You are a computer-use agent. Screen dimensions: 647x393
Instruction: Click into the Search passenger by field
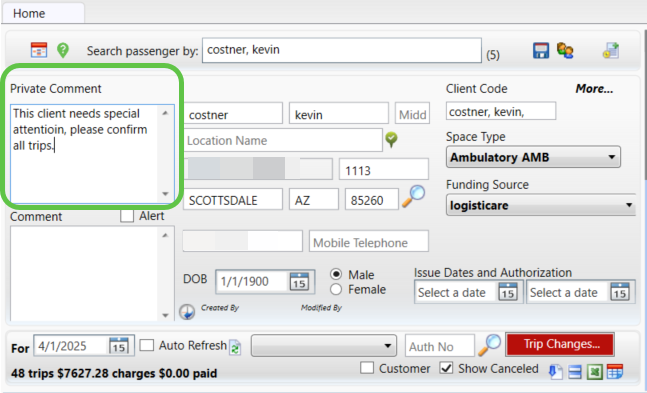click(x=342, y=50)
